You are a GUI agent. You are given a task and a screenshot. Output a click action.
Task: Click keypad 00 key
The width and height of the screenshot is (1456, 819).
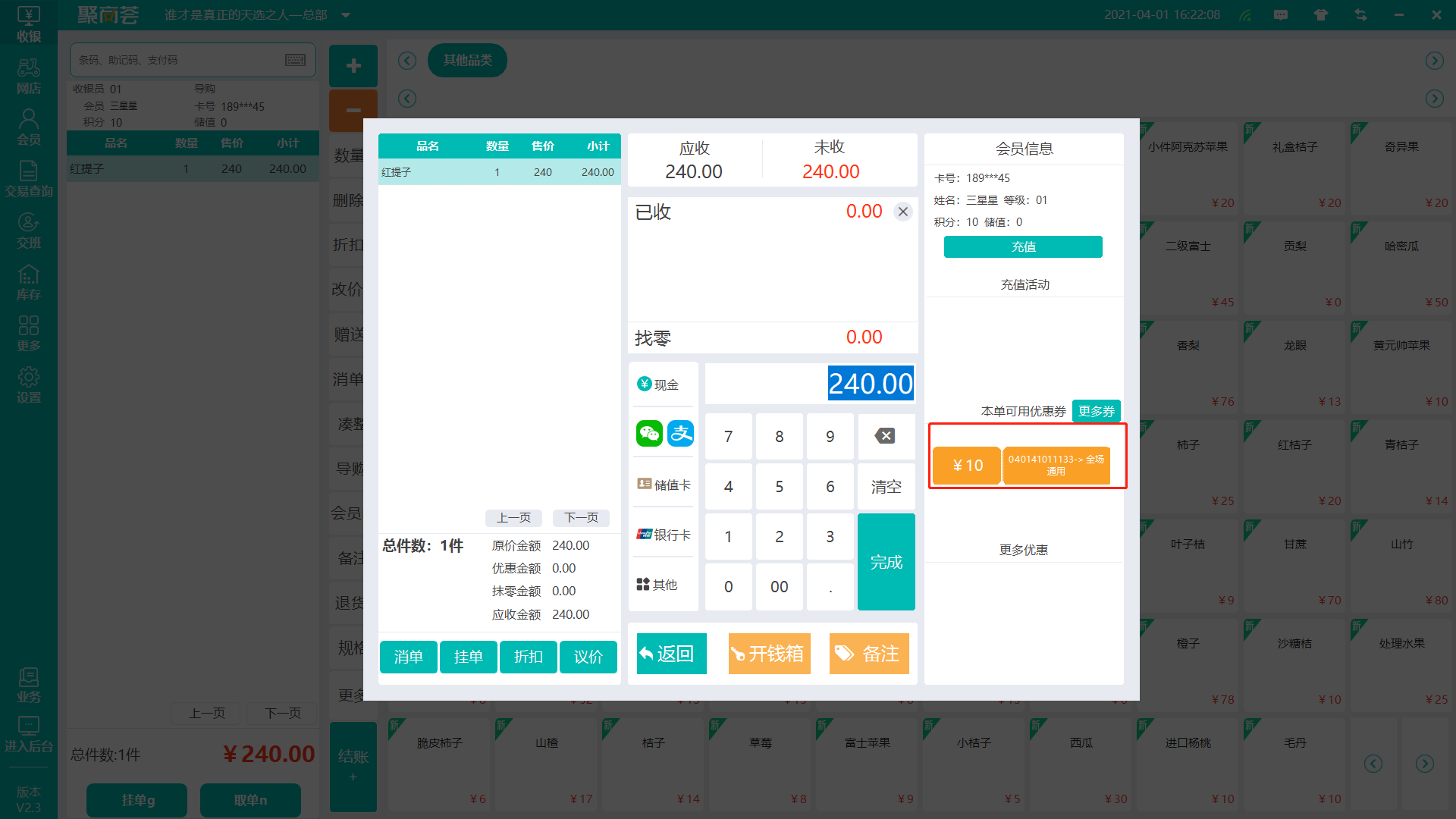779,587
